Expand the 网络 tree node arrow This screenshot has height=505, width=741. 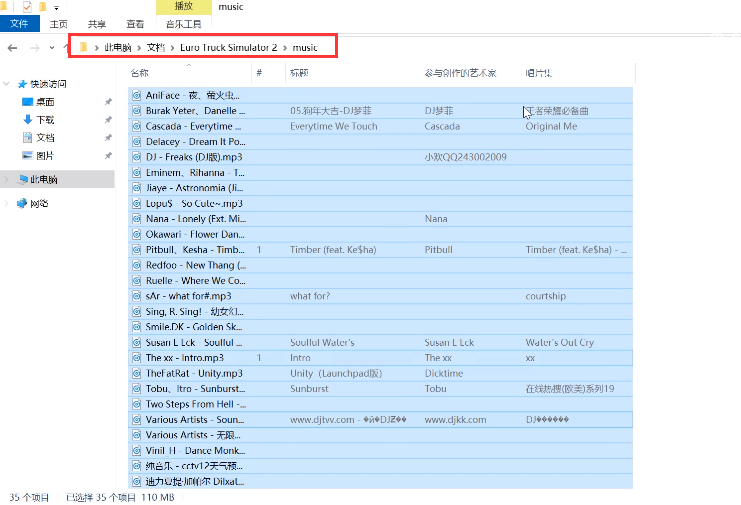(x=7, y=203)
